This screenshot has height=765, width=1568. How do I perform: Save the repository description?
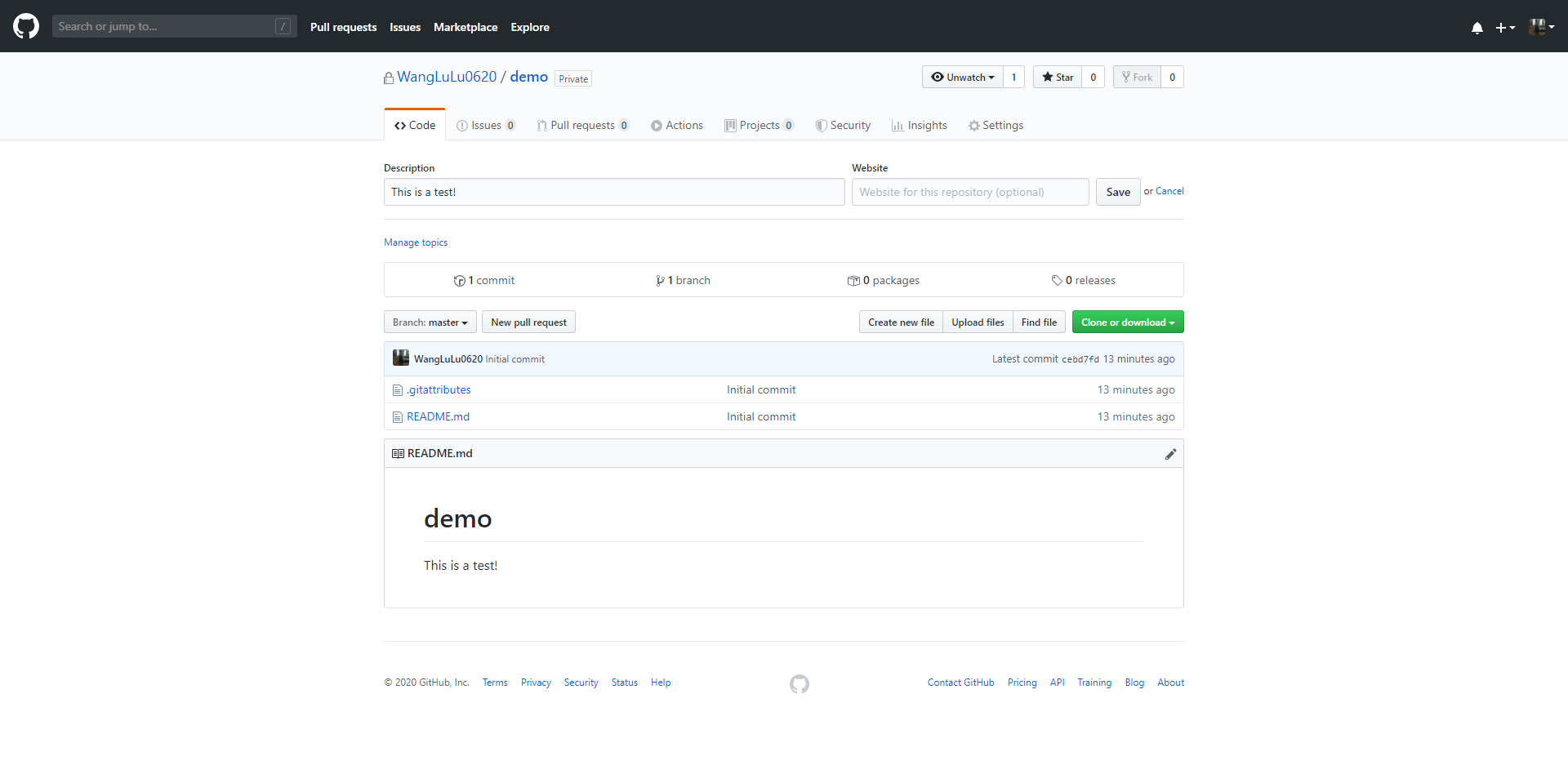click(x=1118, y=192)
